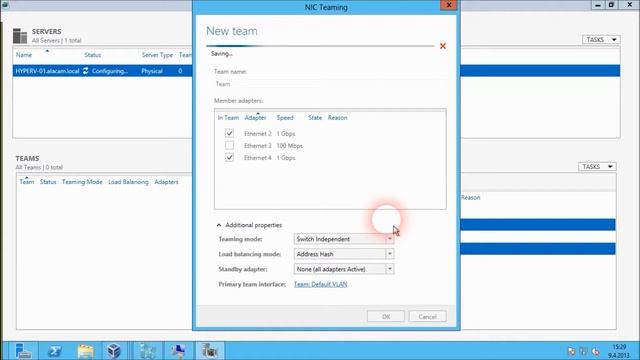The image size is (640, 360).
Task: Open the Servers TASKS dropdown
Action: tap(601, 40)
